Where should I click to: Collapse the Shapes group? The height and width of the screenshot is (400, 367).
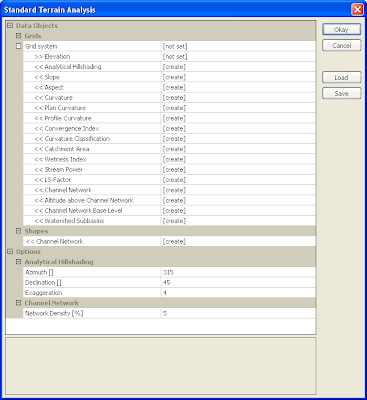(18, 231)
